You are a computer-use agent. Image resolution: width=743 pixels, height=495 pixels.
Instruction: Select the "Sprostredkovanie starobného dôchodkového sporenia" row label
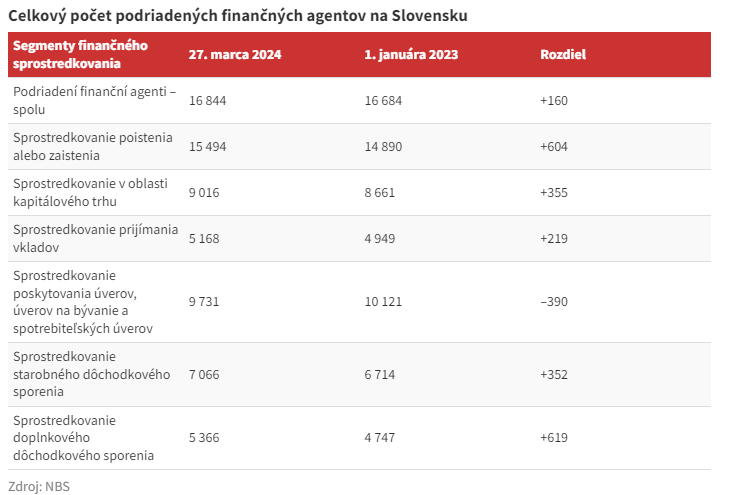pos(79,374)
